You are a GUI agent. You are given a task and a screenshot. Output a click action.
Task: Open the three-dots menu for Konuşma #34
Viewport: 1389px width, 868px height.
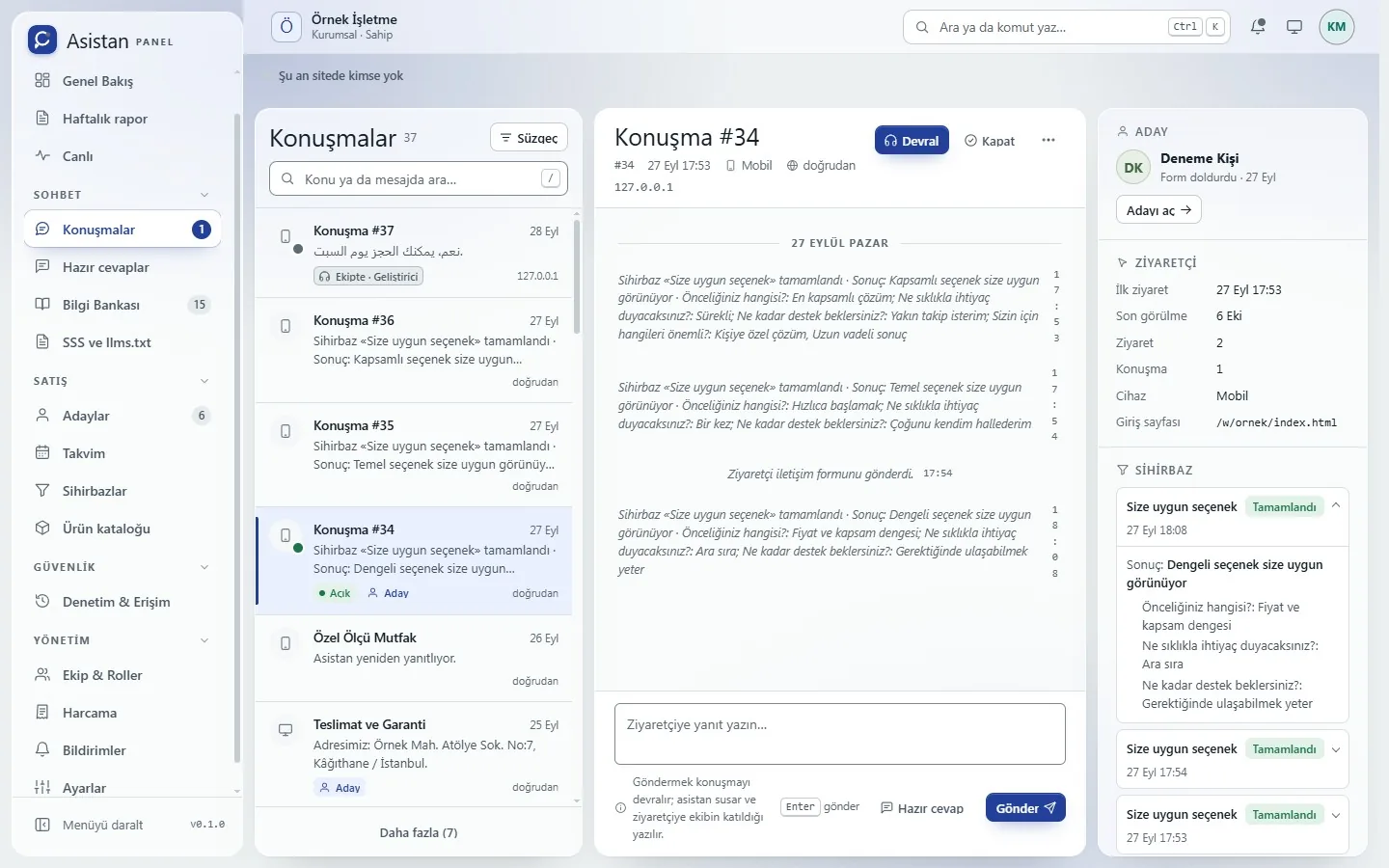[x=1049, y=141]
